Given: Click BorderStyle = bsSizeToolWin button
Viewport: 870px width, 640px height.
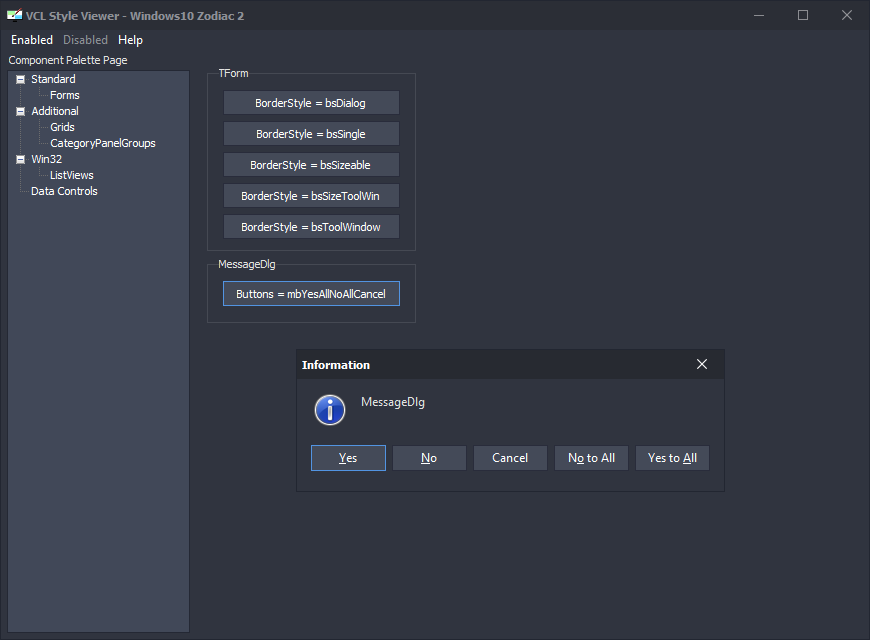Looking at the screenshot, I should pos(311,196).
